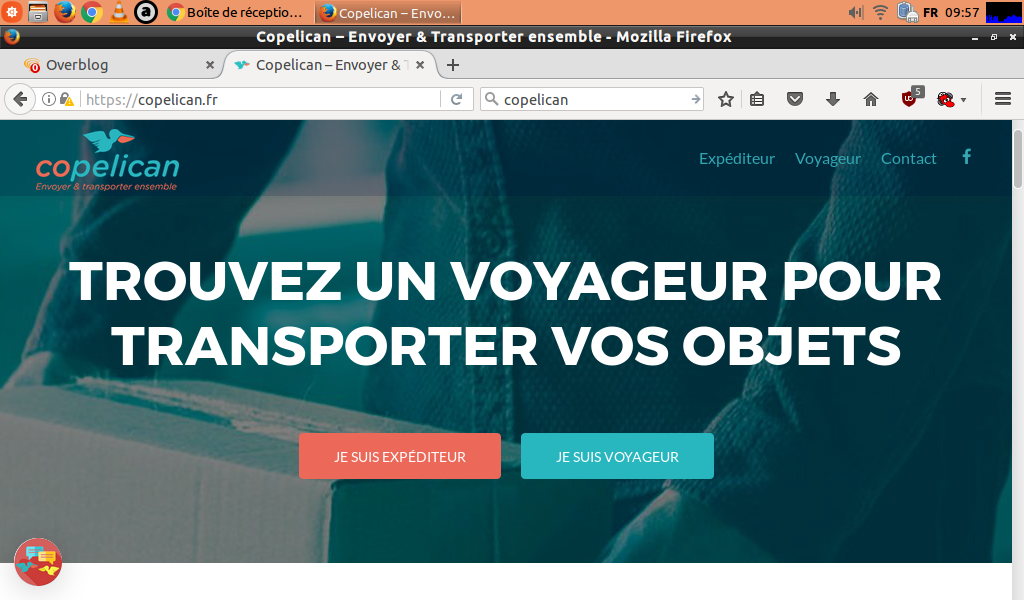Launch Chrome from panel launcher
The height and width of the screenshot is (600, 1024).
coord(92,12)
